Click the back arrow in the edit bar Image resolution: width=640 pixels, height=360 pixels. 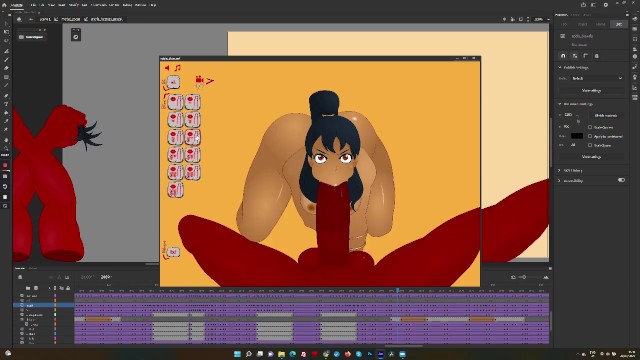click(x=31, y=19)
